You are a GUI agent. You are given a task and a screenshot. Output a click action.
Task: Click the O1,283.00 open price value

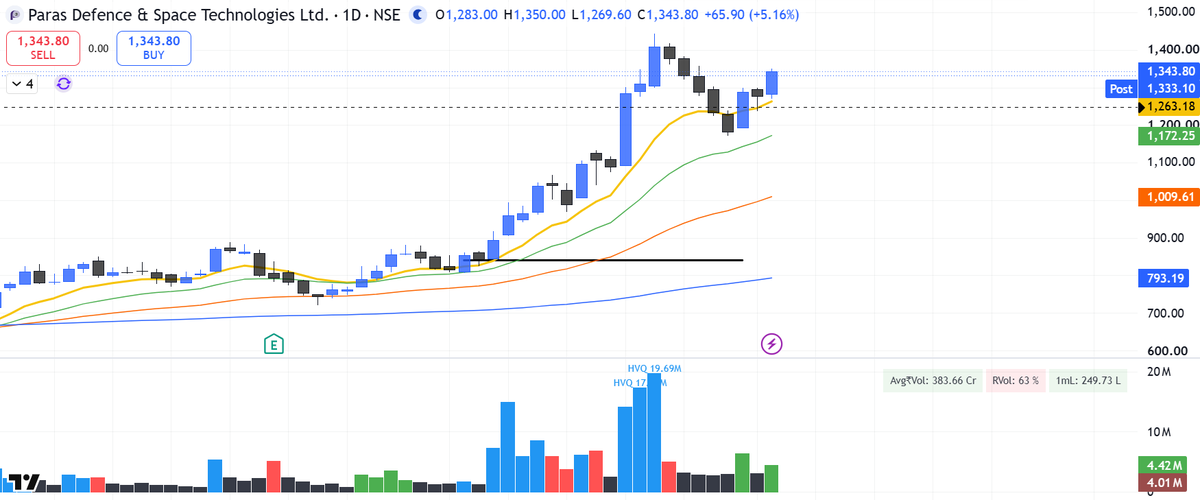point(466,16)
